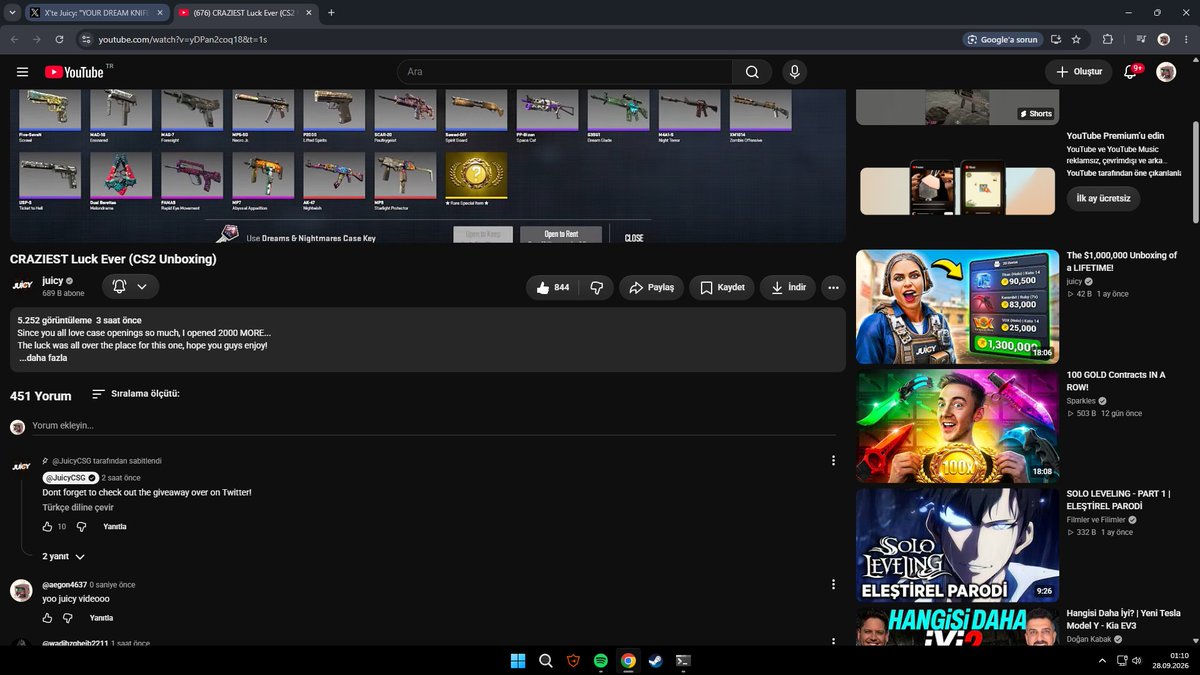Open the Sıralama ölçütü sort menu
Viewport: 1200px width, 675px height.
[x=136, y=394]
